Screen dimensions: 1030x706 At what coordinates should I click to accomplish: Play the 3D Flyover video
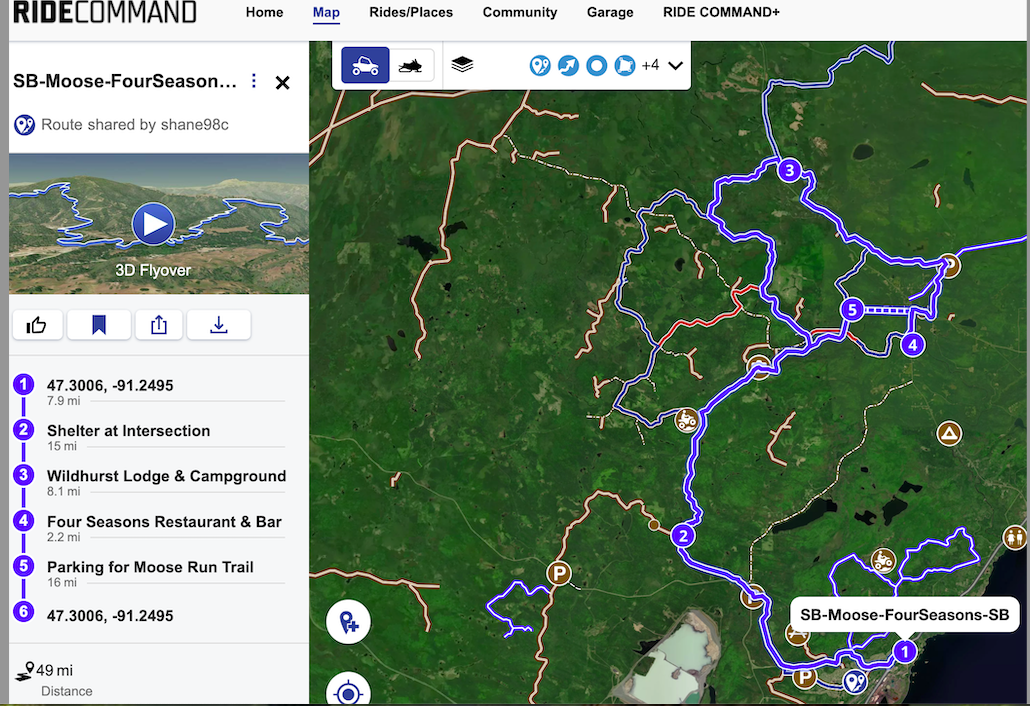tap(154, 224)
